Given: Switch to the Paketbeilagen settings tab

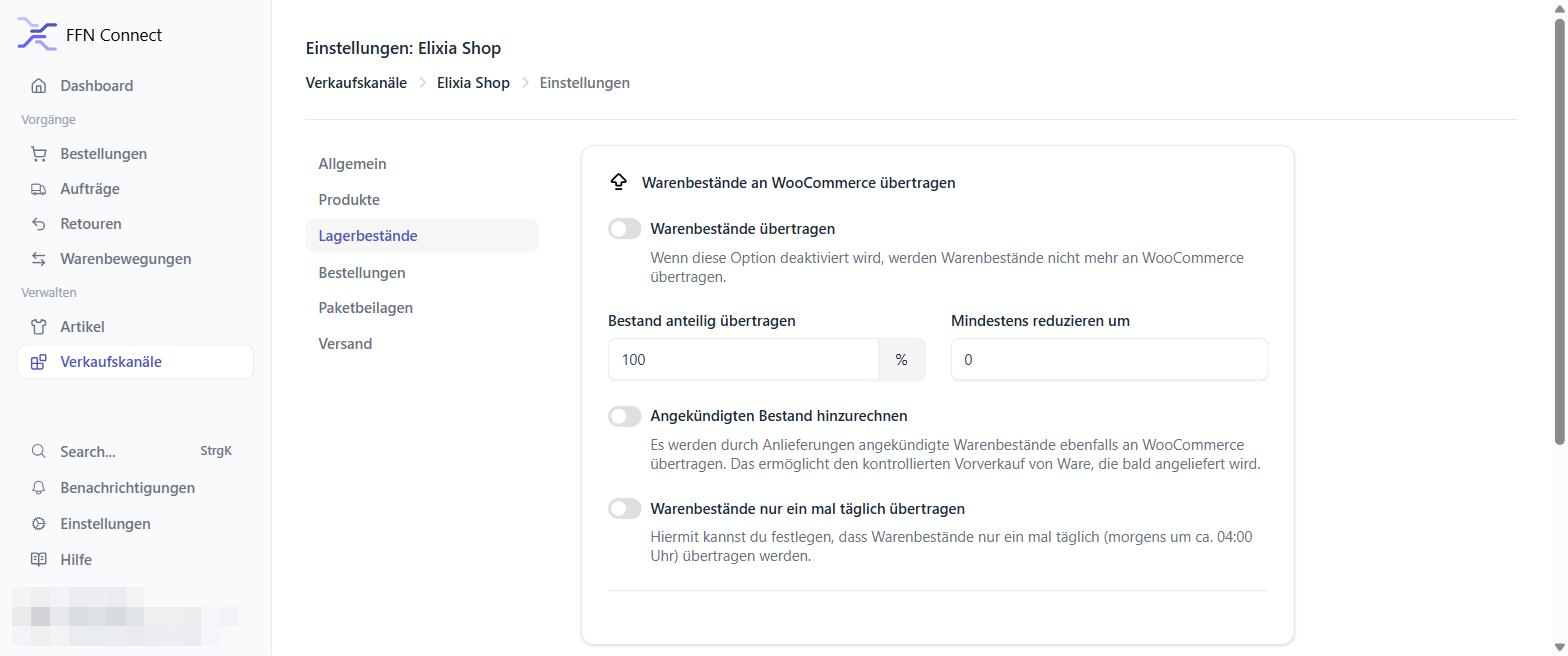Looking at the screenshot, I should [x=366, y=308].
